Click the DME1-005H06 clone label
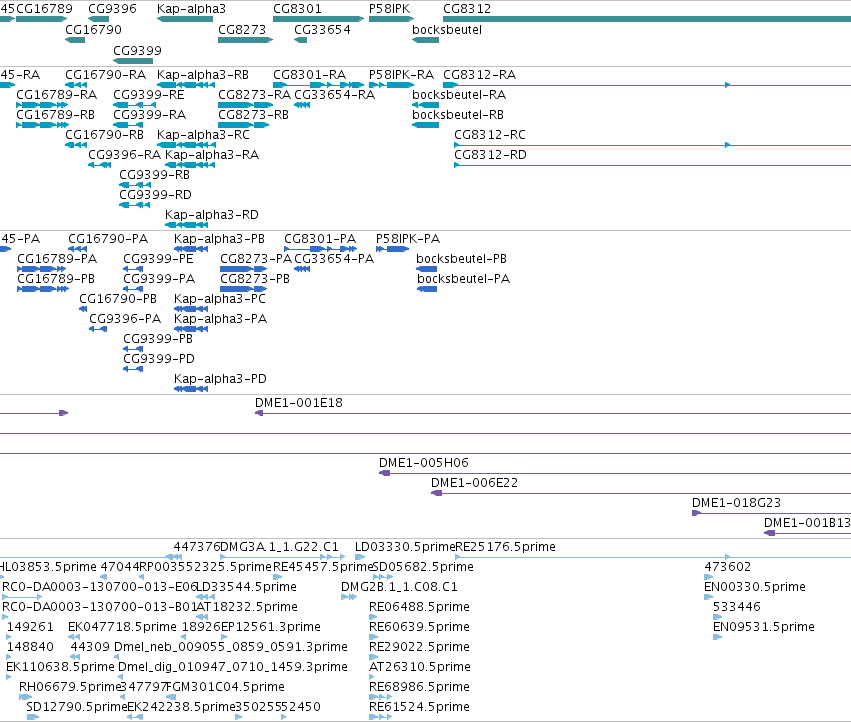 pyautogui.click(x=423, y=463)
